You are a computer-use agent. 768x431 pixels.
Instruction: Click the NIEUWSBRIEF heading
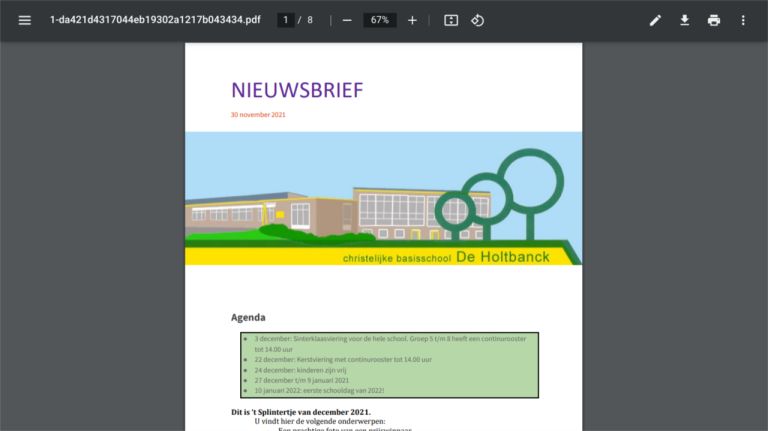coord(297,90)
